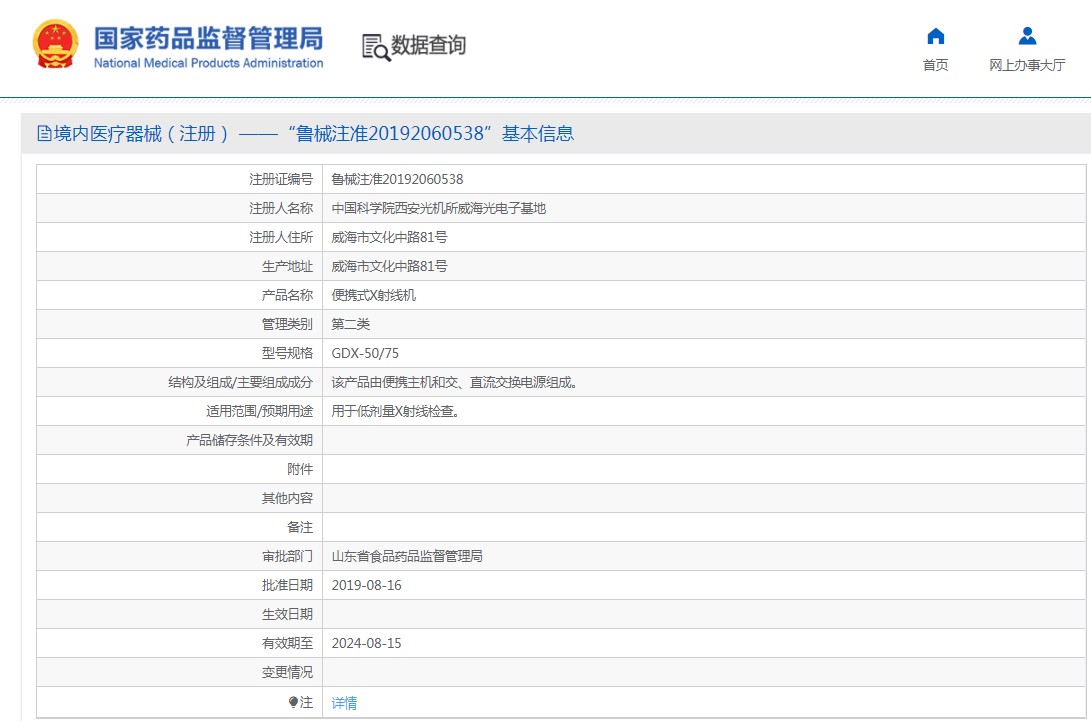The image size is (1091, 721).
Task: Click the 注册人住所 row label
Action: pyautogui.click(x=281, y=237)
